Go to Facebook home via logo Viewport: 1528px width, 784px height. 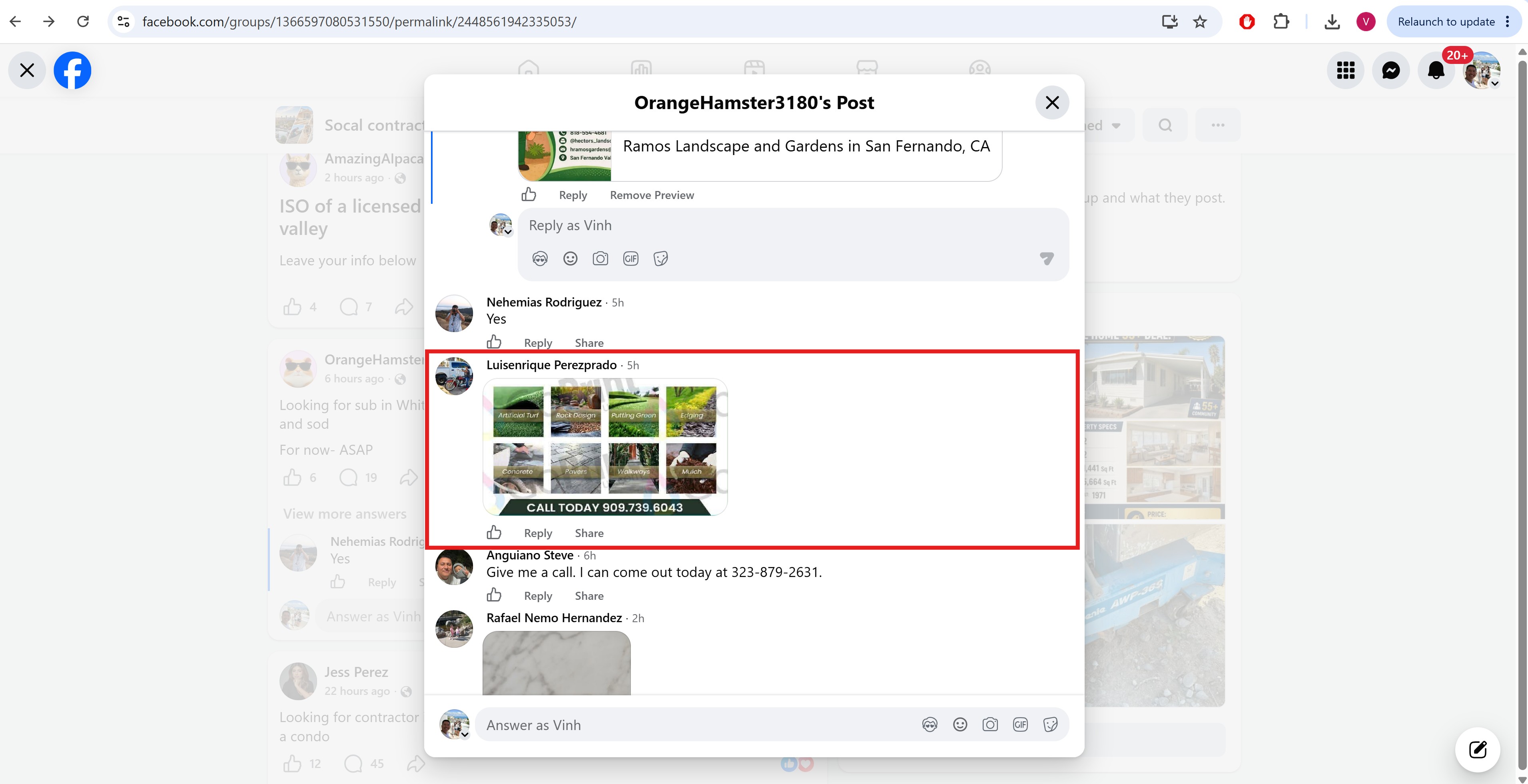click(72, 71)
